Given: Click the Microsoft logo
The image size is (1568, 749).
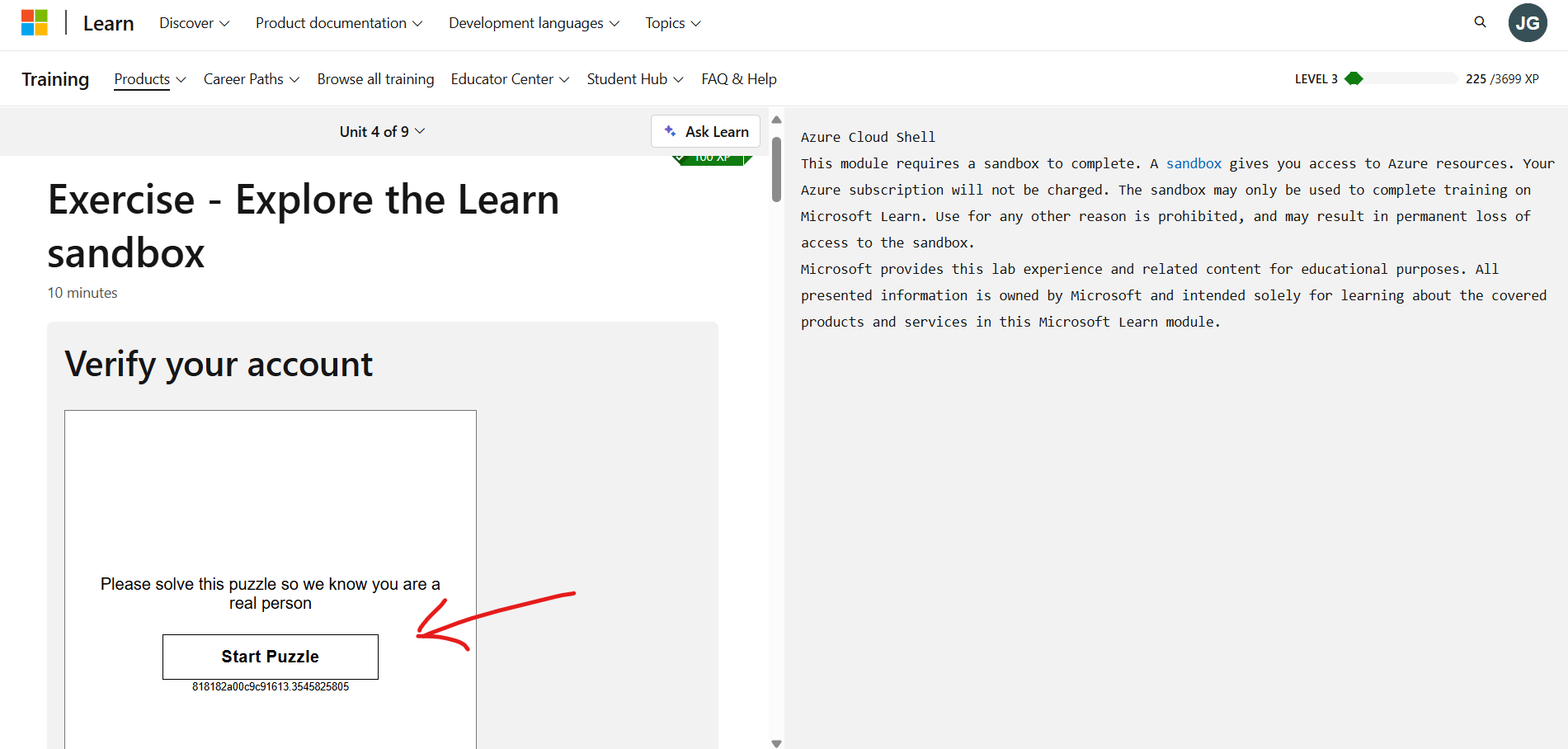Looking at the screenshot, I should 34,22.
